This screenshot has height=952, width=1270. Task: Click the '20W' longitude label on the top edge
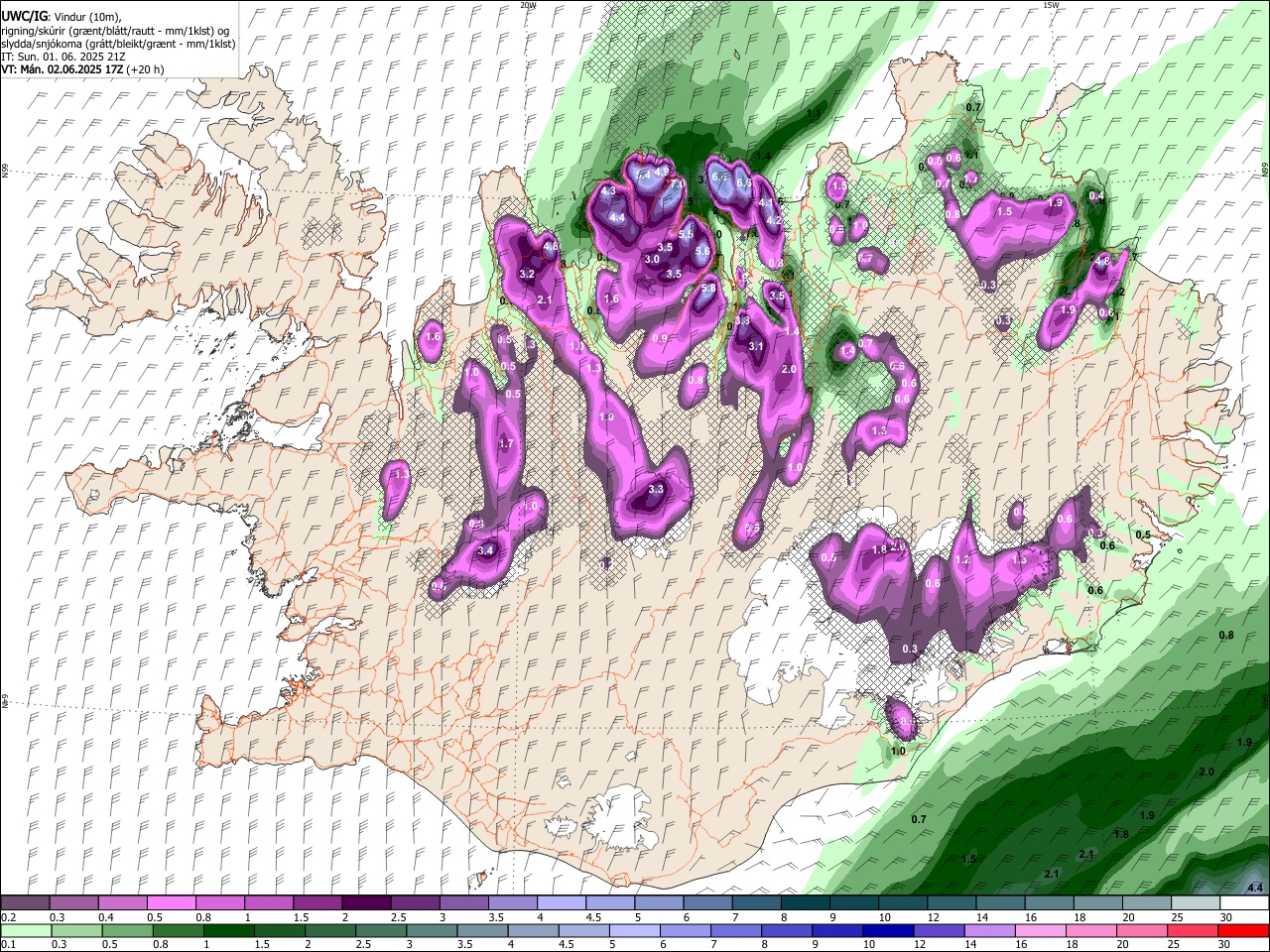tap(529, 5)
